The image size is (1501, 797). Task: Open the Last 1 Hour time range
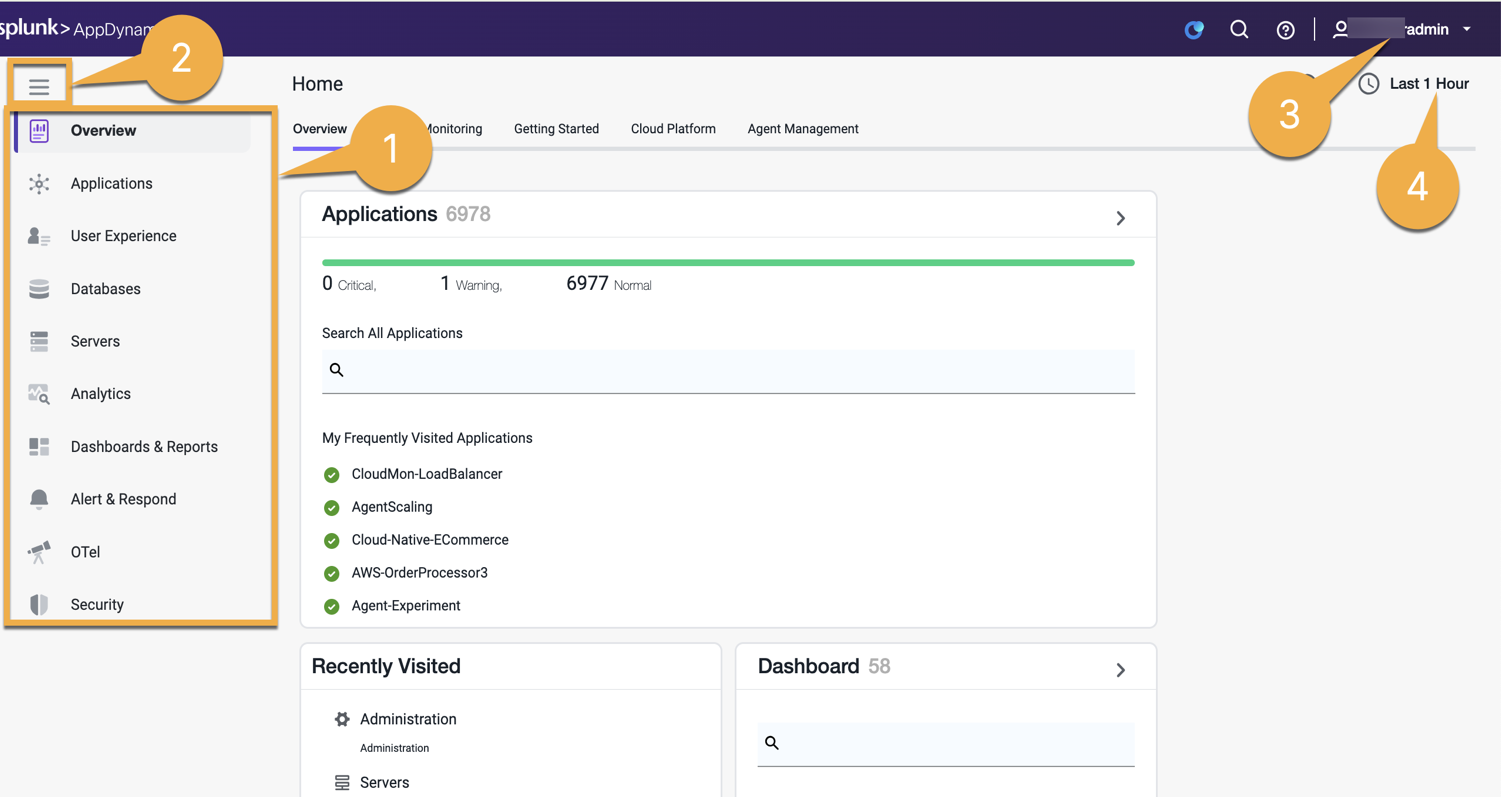pyautogui.click(x=1414, y=84)
